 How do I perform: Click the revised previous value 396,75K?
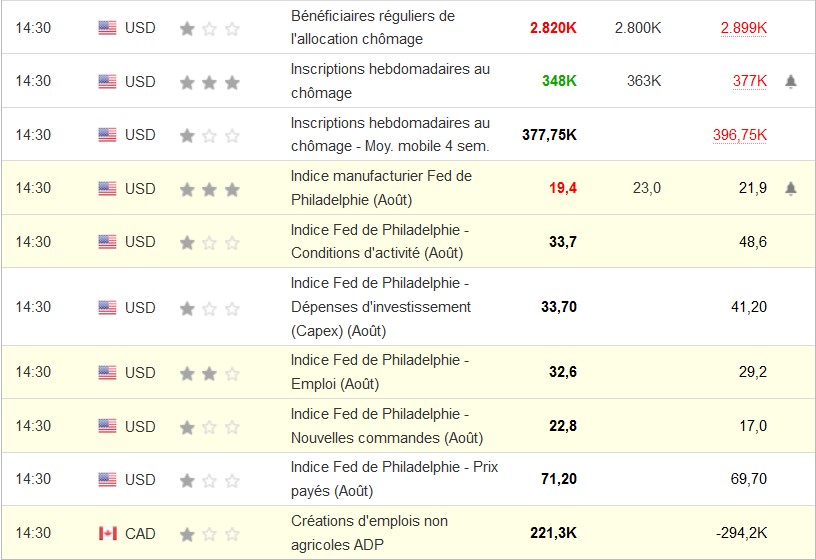(x=739, y=134)
